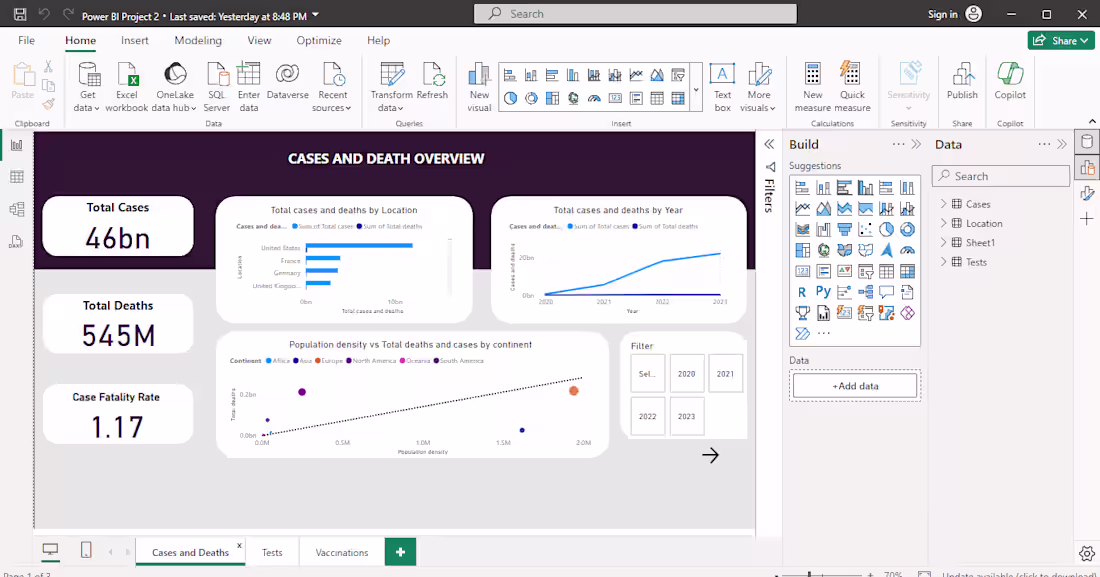This screenshot has width=1100, height=577.
Task: Click Refresh in the Queries group
Action: click(432, 81)
